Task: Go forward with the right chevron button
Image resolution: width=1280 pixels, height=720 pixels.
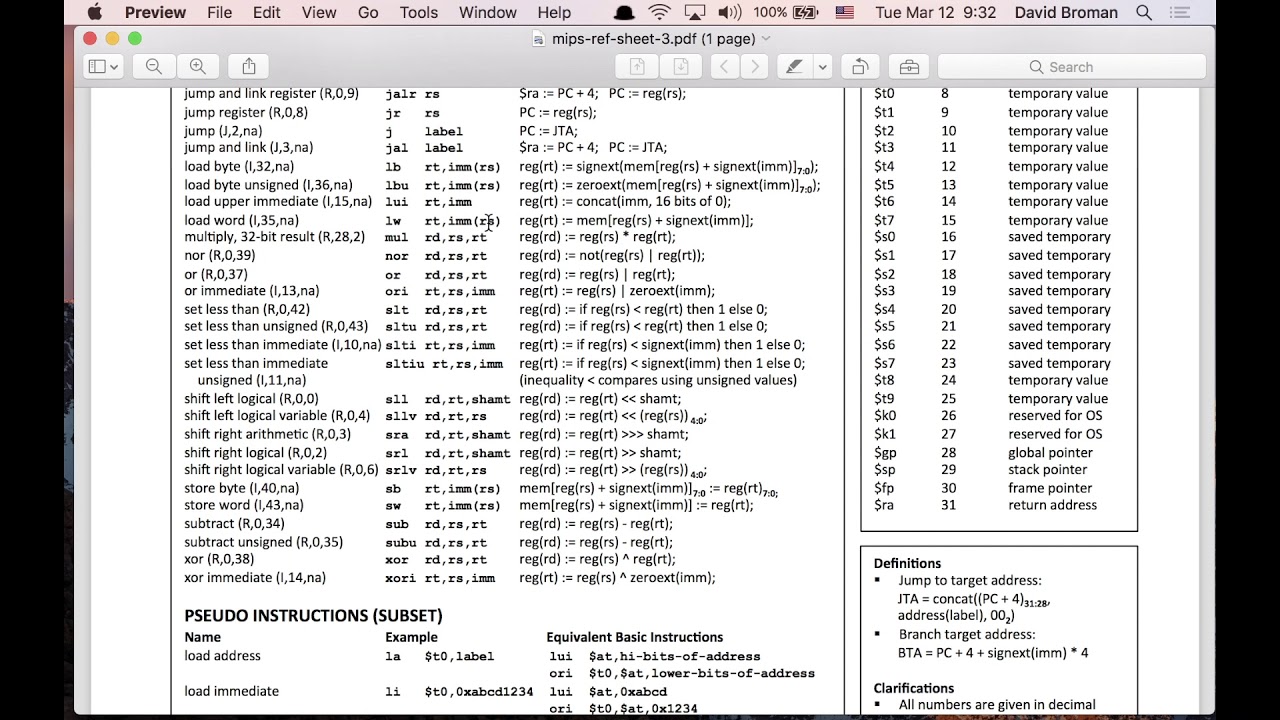Action: pyautogui.click(x=755, y=67)
